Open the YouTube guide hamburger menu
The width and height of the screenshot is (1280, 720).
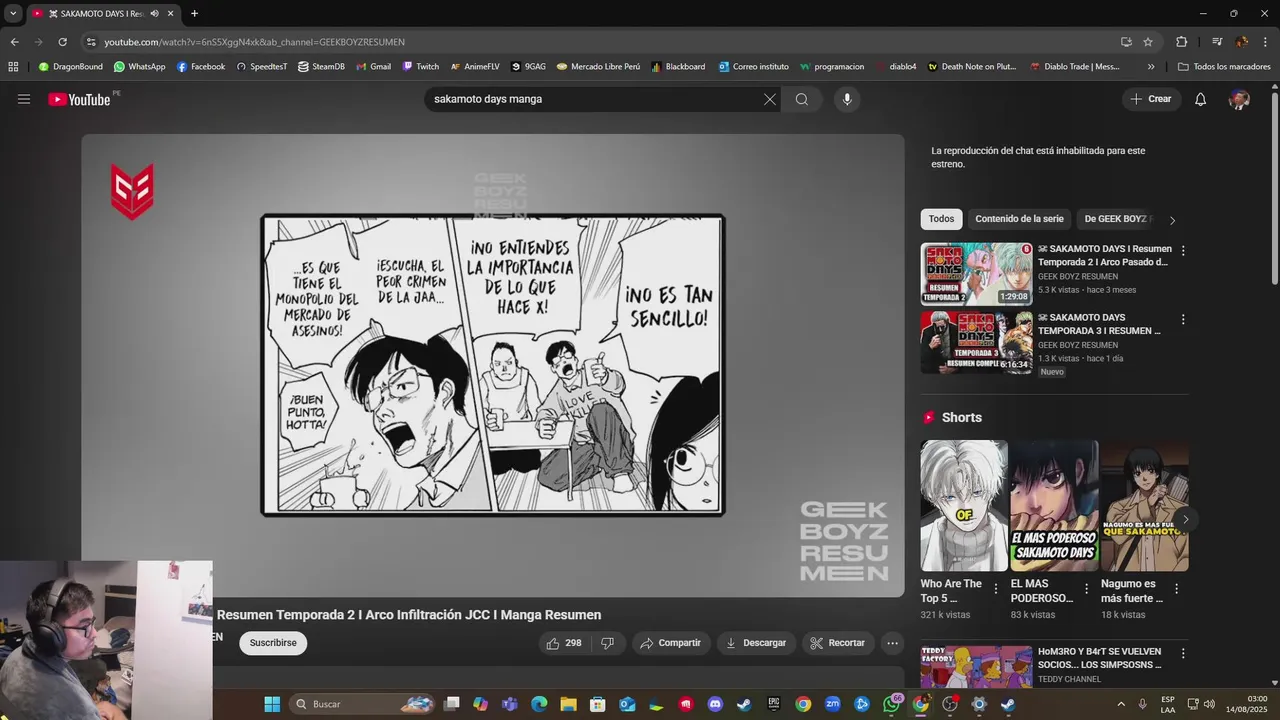click(x=24, y=99)
